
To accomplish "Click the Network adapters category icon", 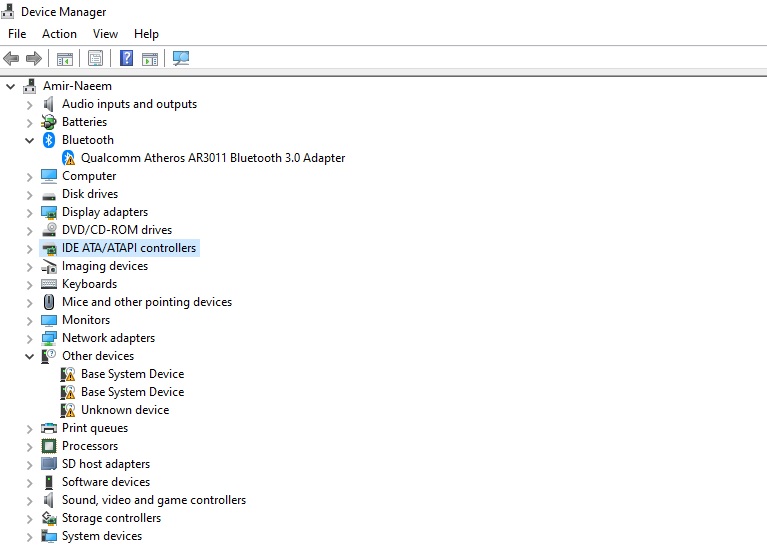I will [49, 338].
